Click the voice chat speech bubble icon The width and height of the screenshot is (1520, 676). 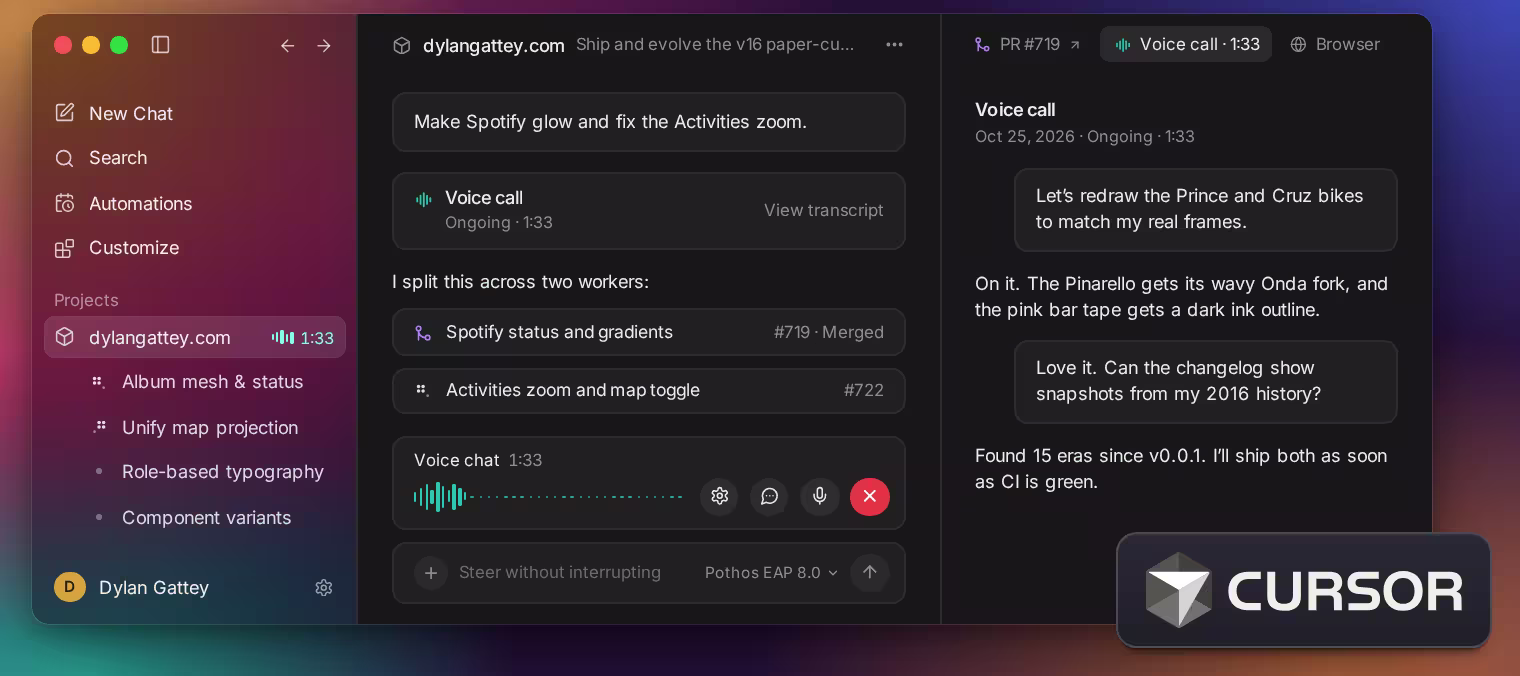click(769, 496)
